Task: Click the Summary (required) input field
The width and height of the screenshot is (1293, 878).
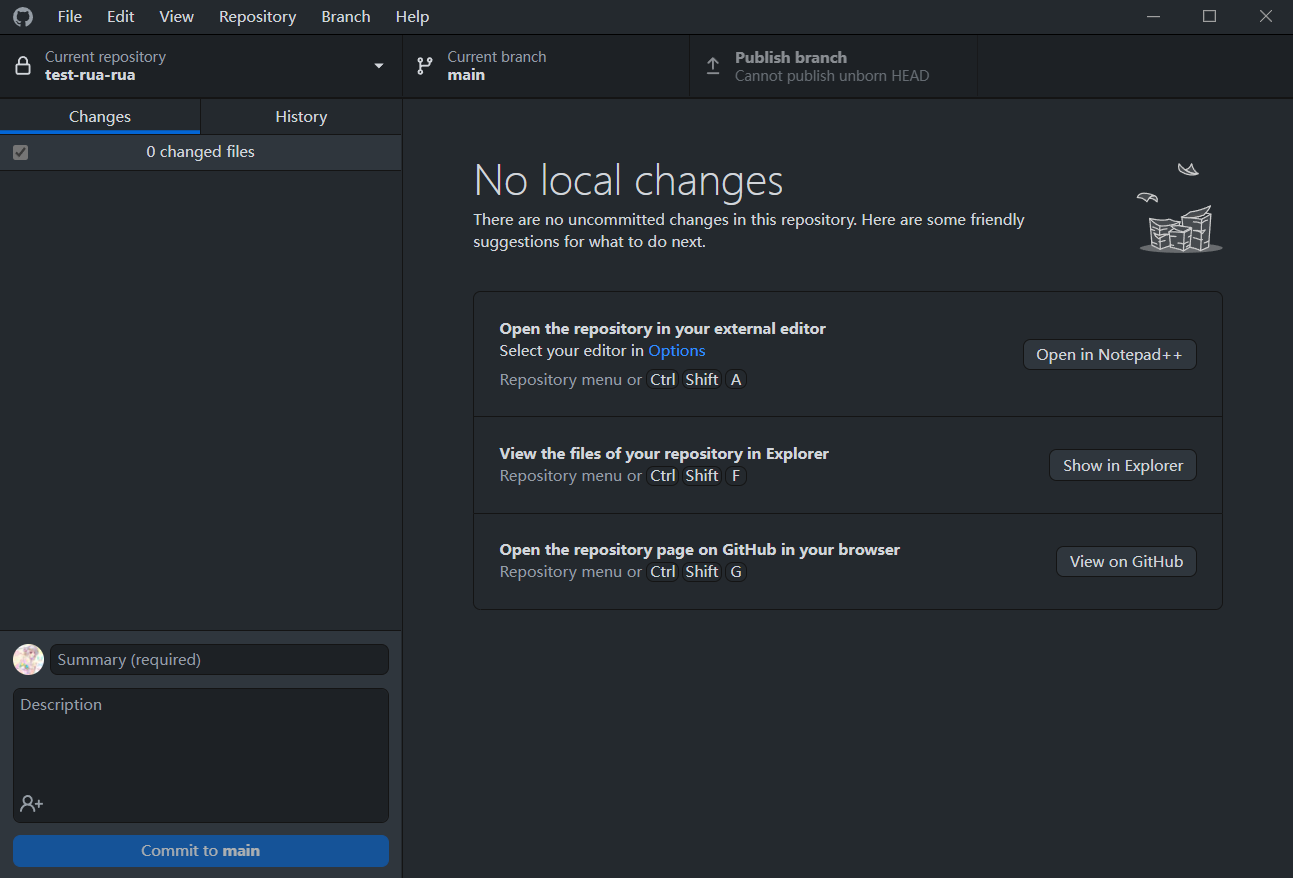Action: click(x=219, y=660)
